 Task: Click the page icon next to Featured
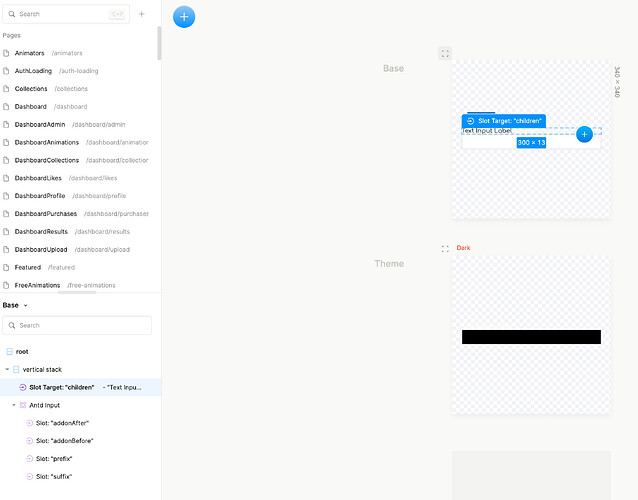coord(6,267)
